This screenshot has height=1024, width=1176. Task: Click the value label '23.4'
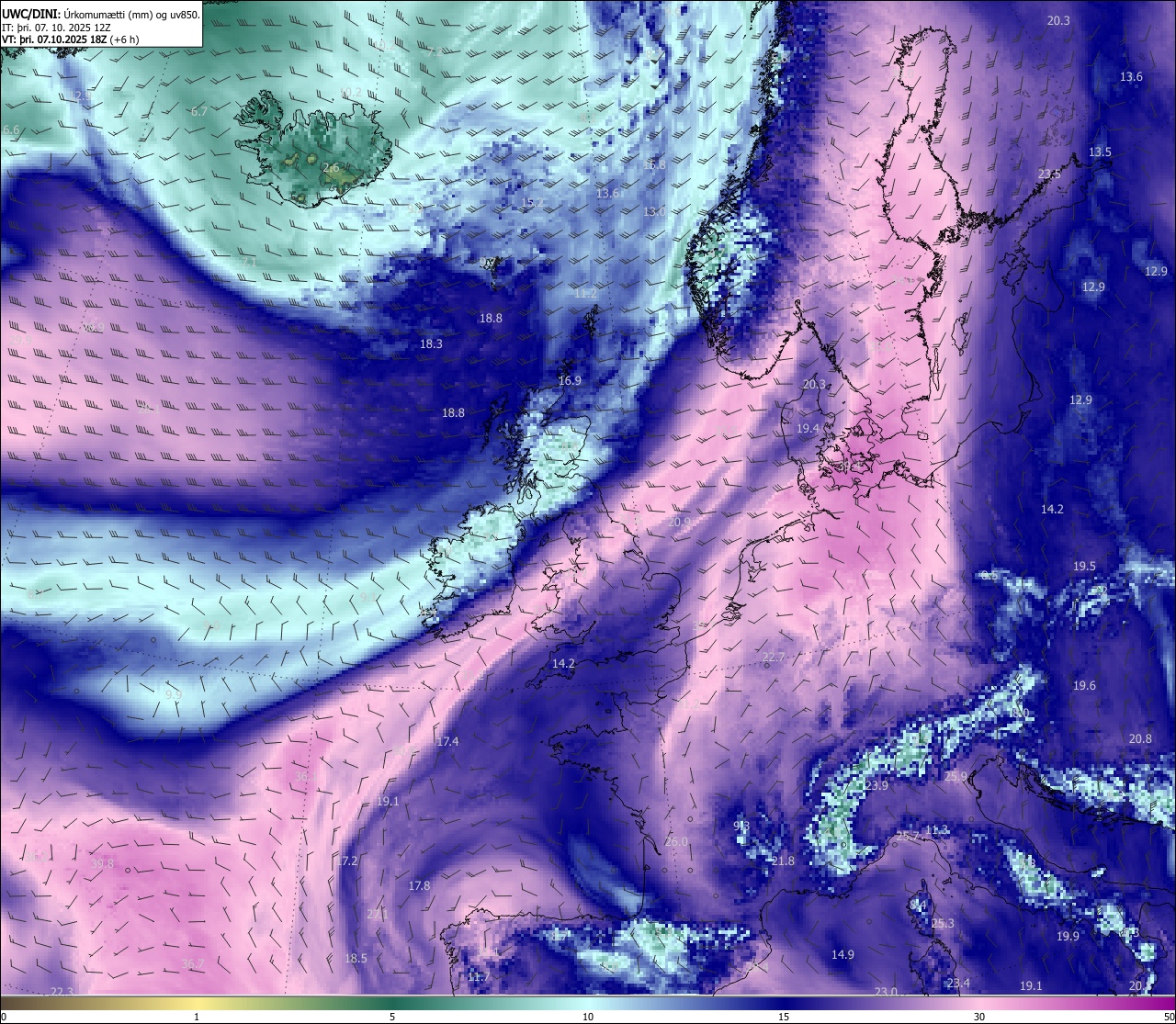(958, 984)
